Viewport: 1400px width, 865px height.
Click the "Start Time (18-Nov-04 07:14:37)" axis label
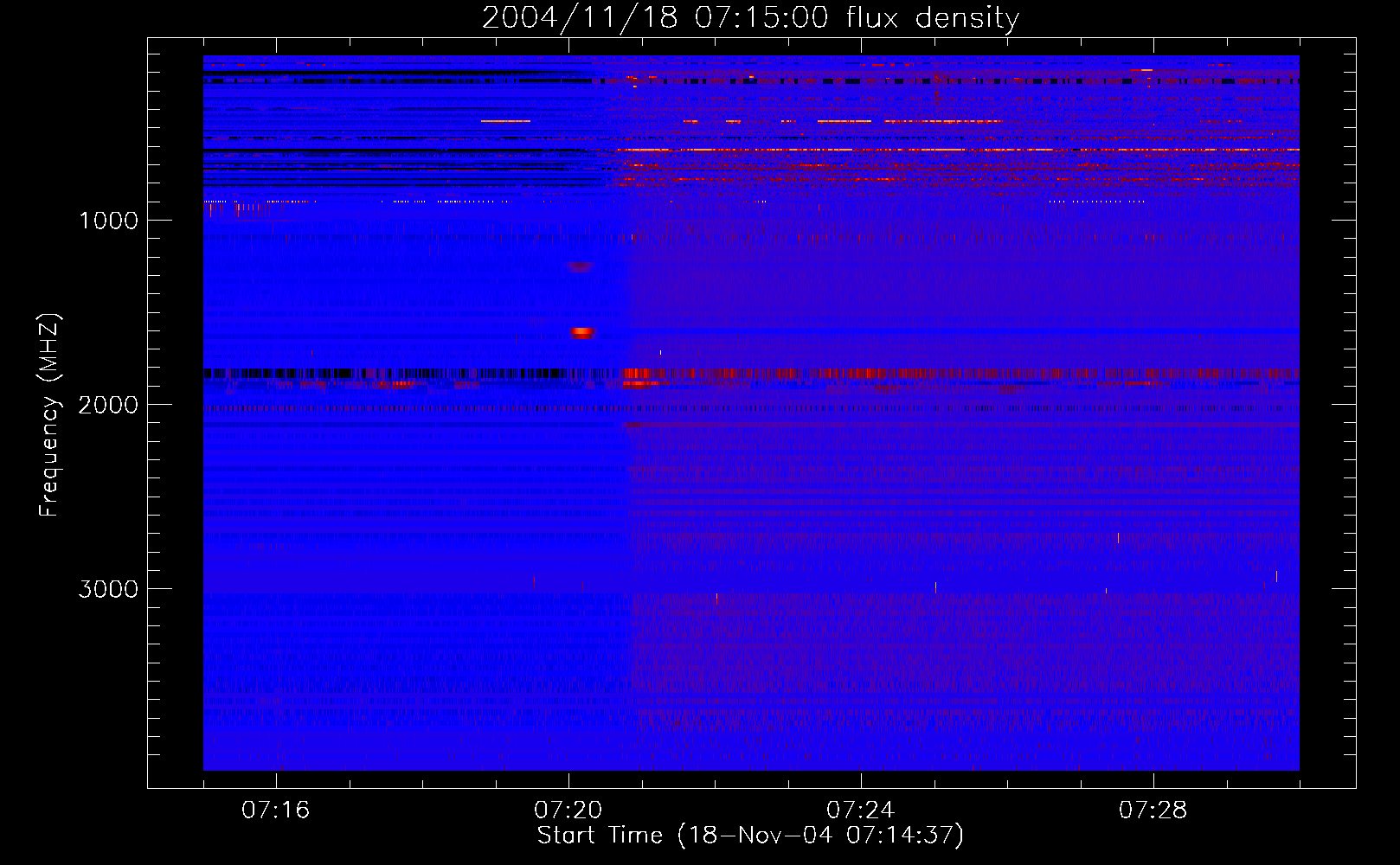coord(750,836)
